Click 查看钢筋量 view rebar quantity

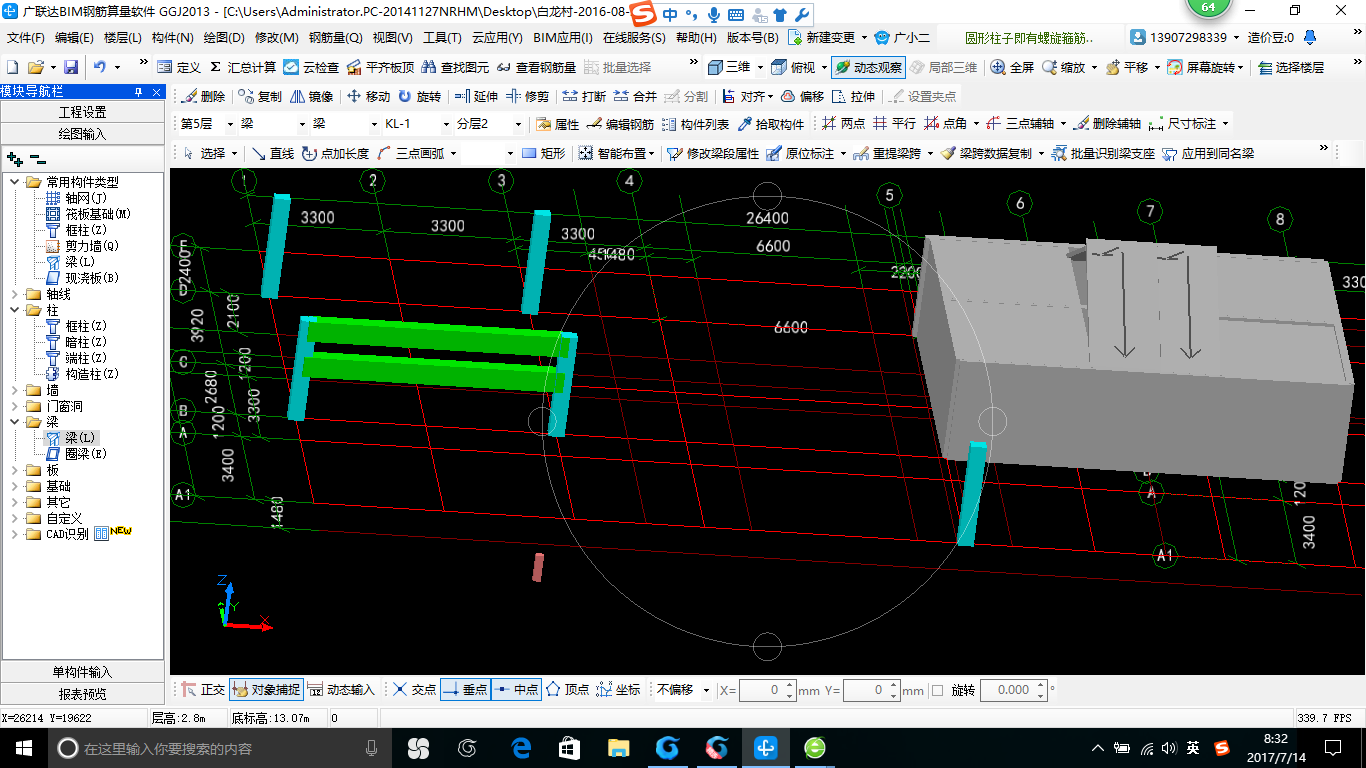tap(536, 67)
